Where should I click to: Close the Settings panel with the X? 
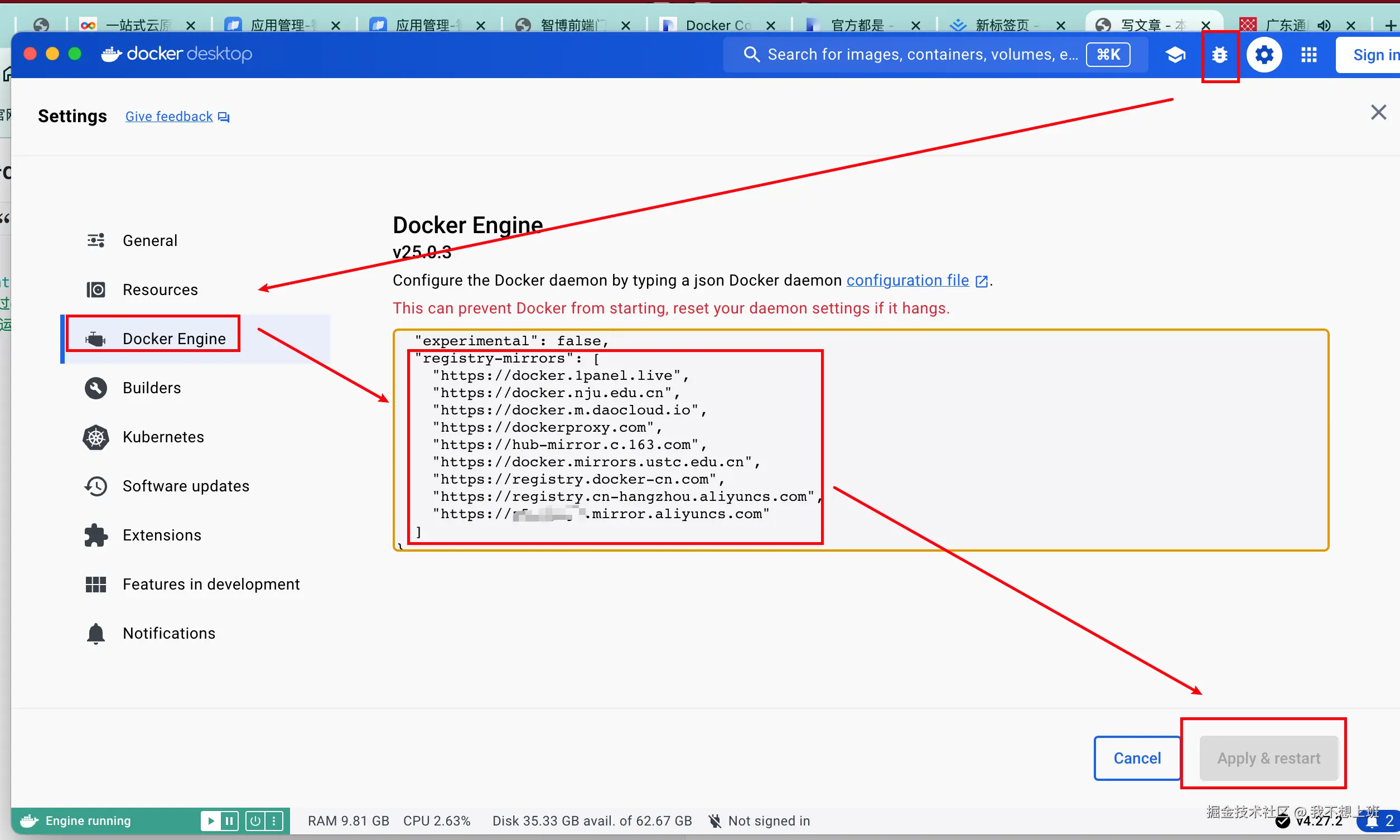(1378, 113)
